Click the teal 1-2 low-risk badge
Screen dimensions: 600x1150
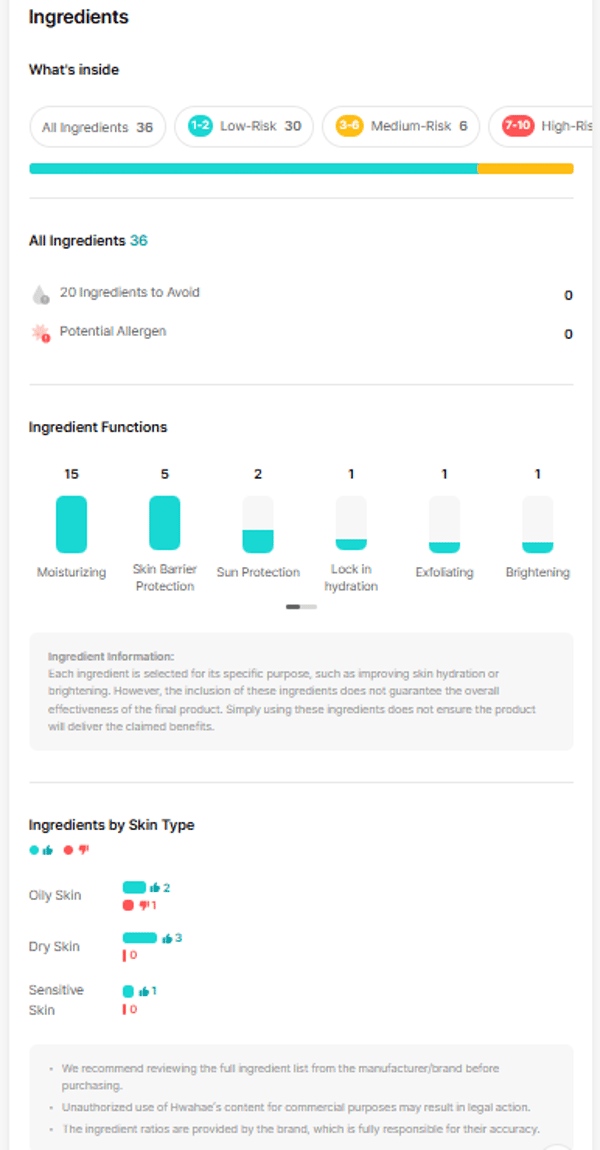pyautogui.click(x=199, y=127)
